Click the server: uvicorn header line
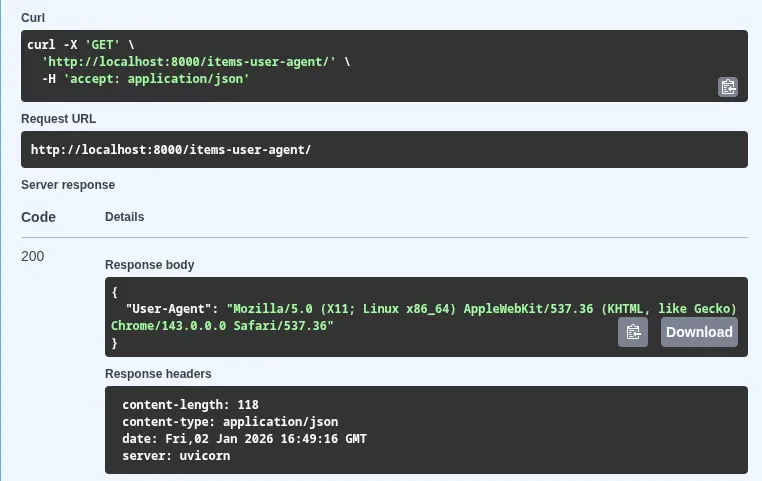Screen dimensions: 762x481 176,456
